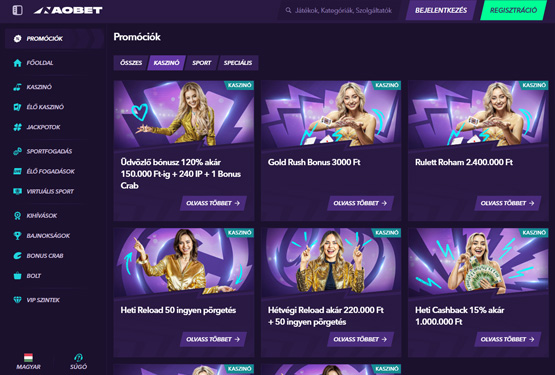
Task: Open Olvass többet for Gold Rush Bonus
Action: point(360,203)
